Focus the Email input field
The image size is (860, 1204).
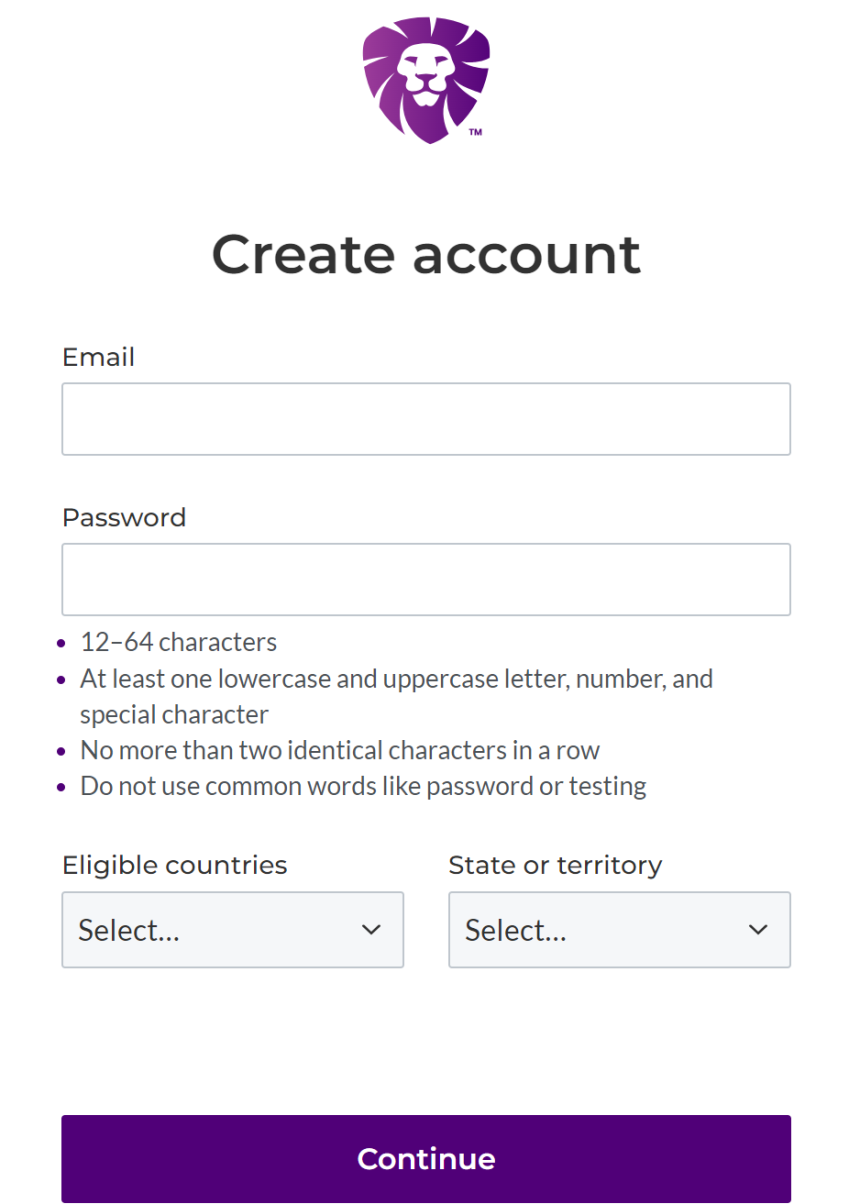426,419
